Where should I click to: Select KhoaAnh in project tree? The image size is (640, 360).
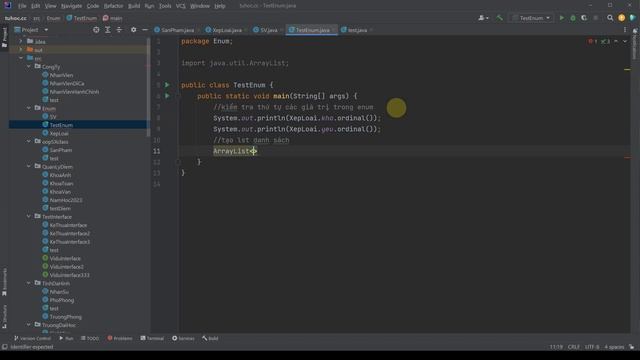point(60,175)
